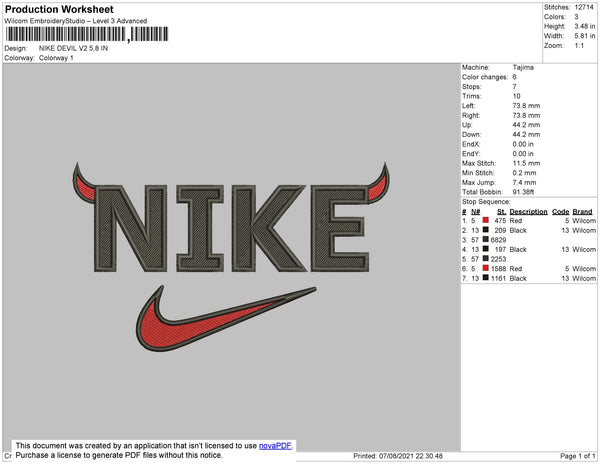Click the St. column header
The height and width of the screenshot is (464, 600).
pos(501,212)
